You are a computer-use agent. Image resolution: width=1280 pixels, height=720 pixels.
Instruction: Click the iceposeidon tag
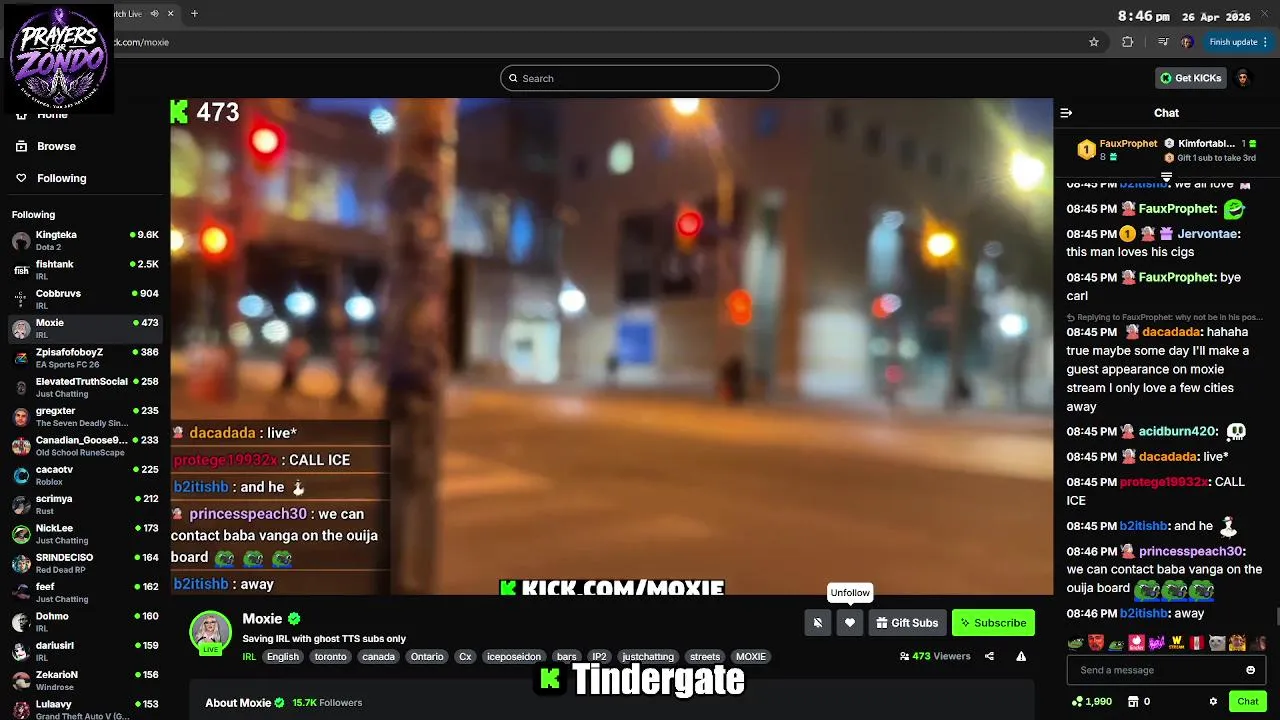tap(513, 657)
